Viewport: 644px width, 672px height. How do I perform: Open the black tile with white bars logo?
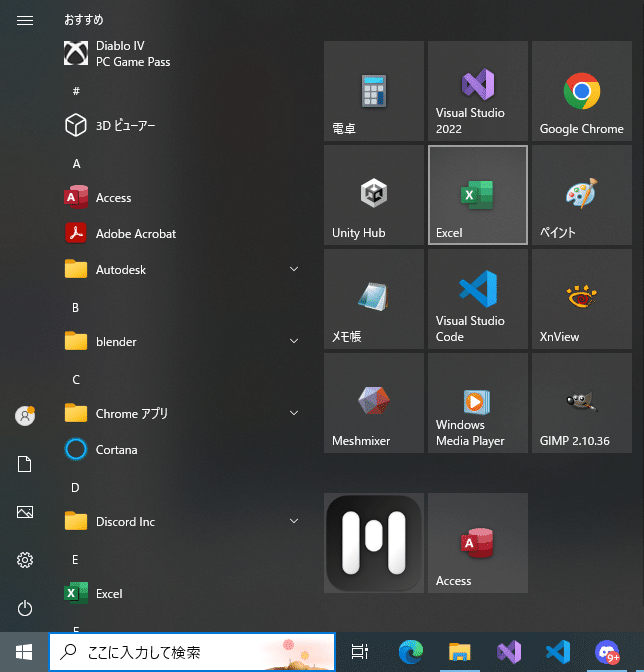click(374, 543)
